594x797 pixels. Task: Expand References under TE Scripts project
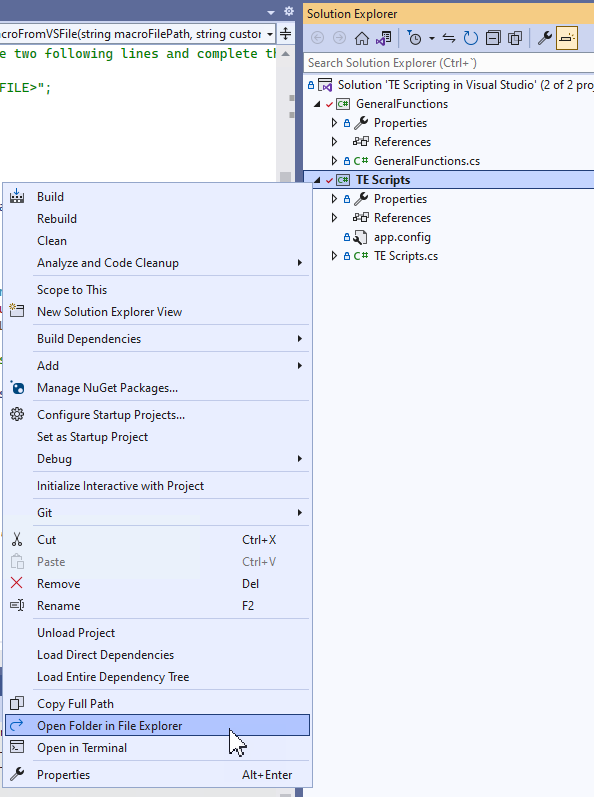pos(334,218)
